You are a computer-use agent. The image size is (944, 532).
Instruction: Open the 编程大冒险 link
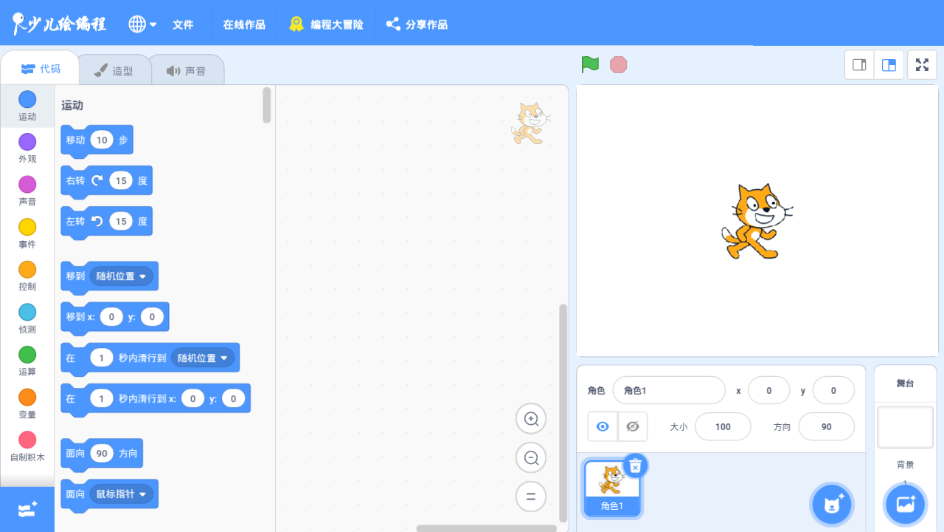(x=326, y=24)
